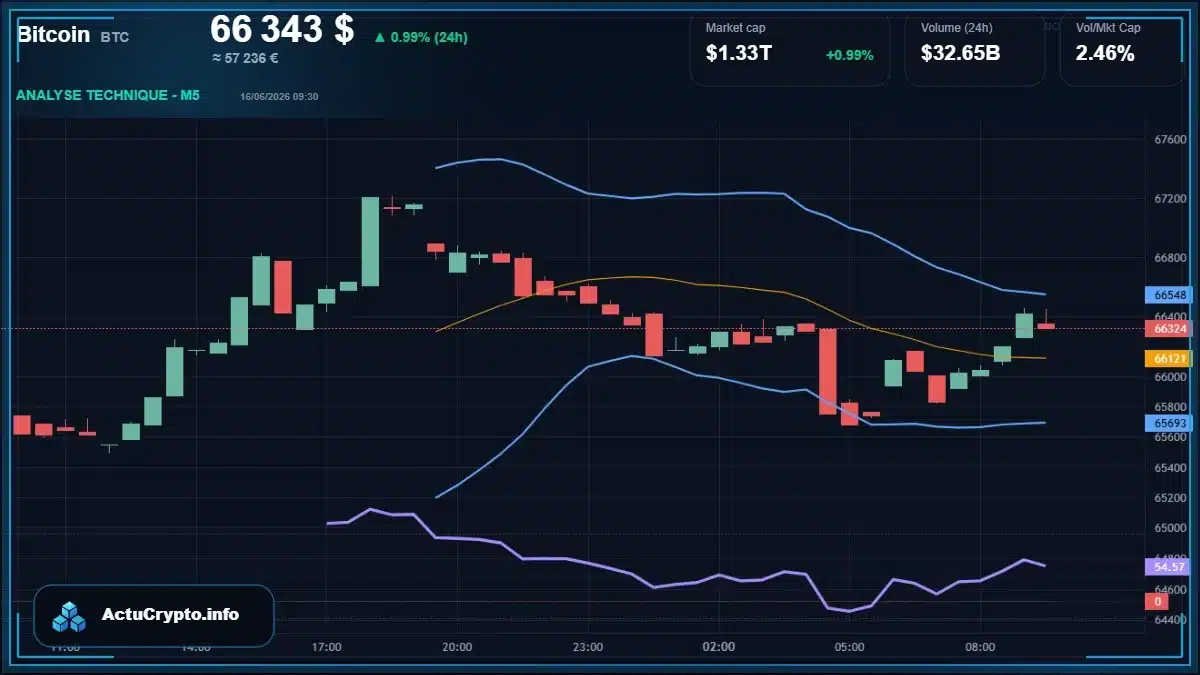Click the 05:00 time axis label
The height and width of the screenshot is (675, 1200).
[849, 647]
